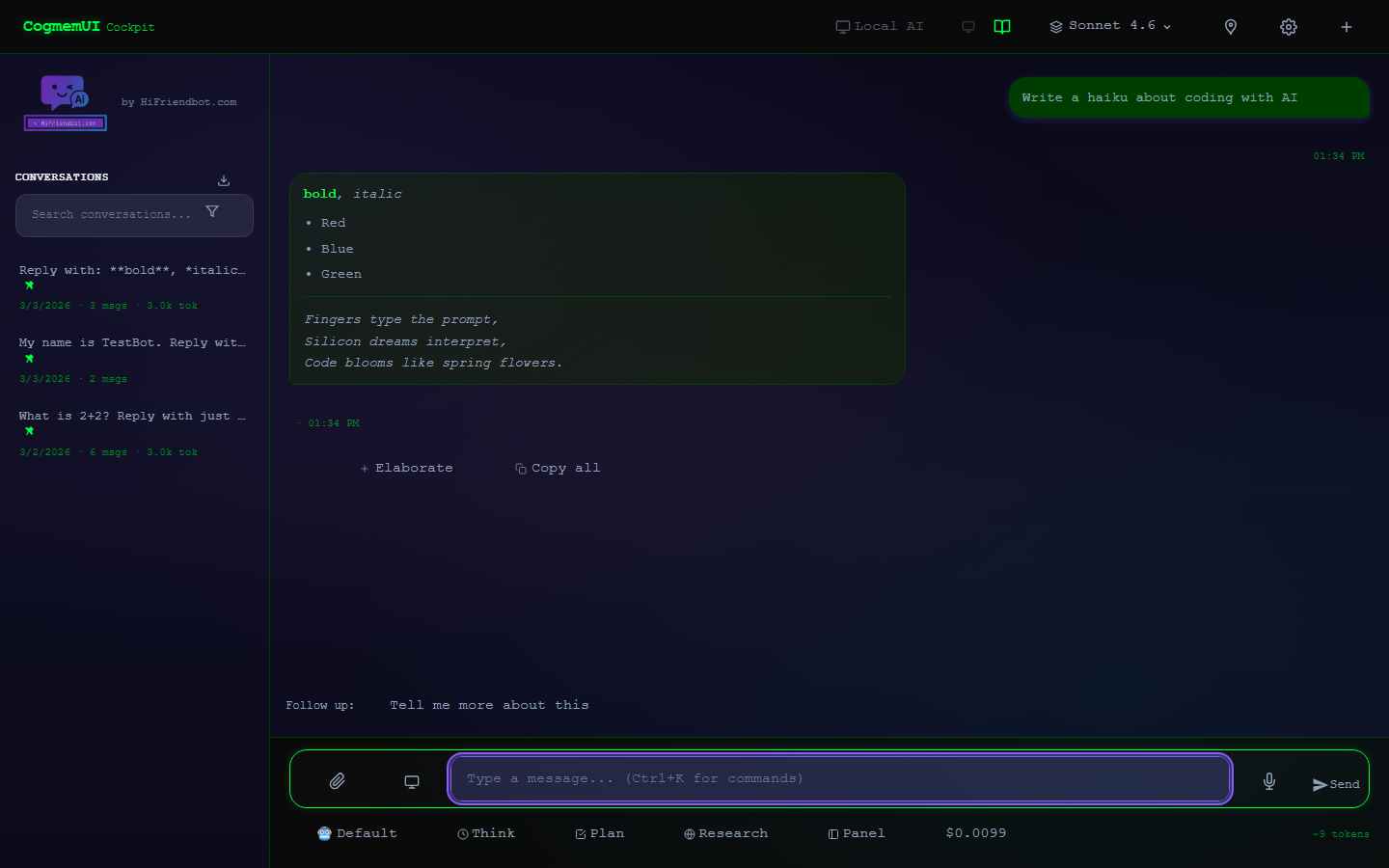Open settings gear icon
Screen dimensions: 1389x868
tap(1289, 27)
